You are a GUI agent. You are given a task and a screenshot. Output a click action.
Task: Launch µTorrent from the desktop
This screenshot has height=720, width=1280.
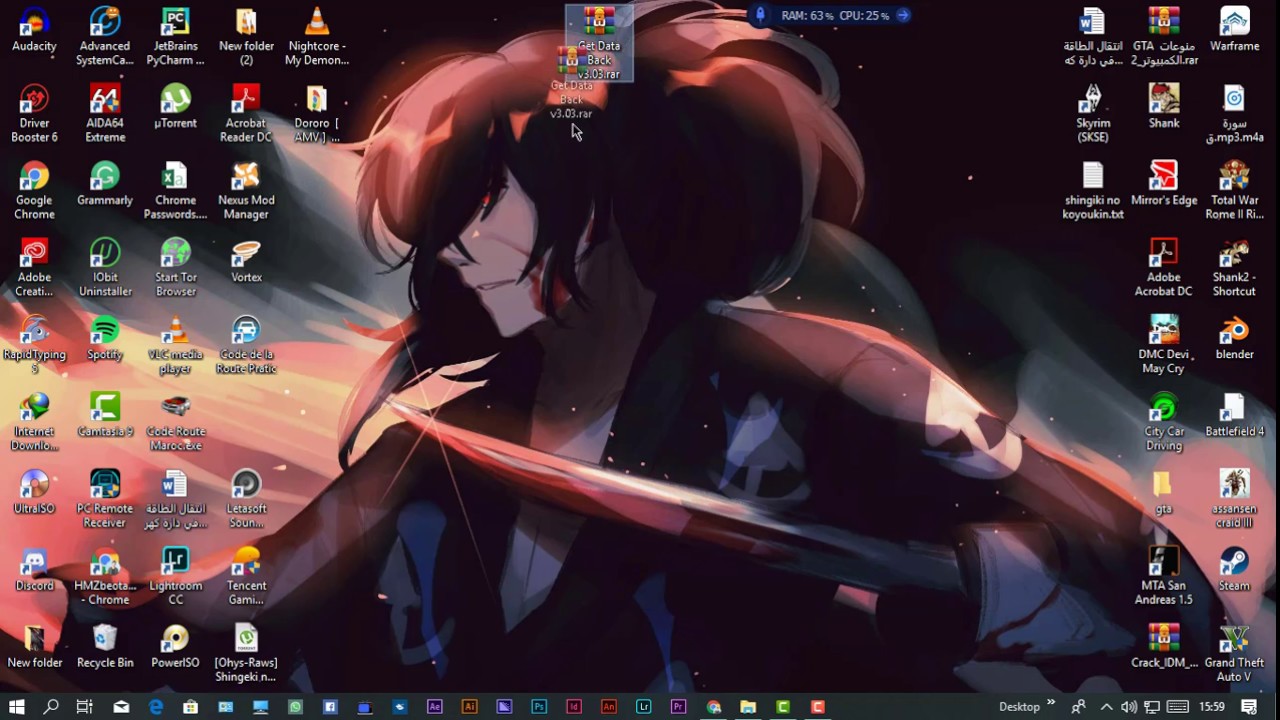click(175, 107)
